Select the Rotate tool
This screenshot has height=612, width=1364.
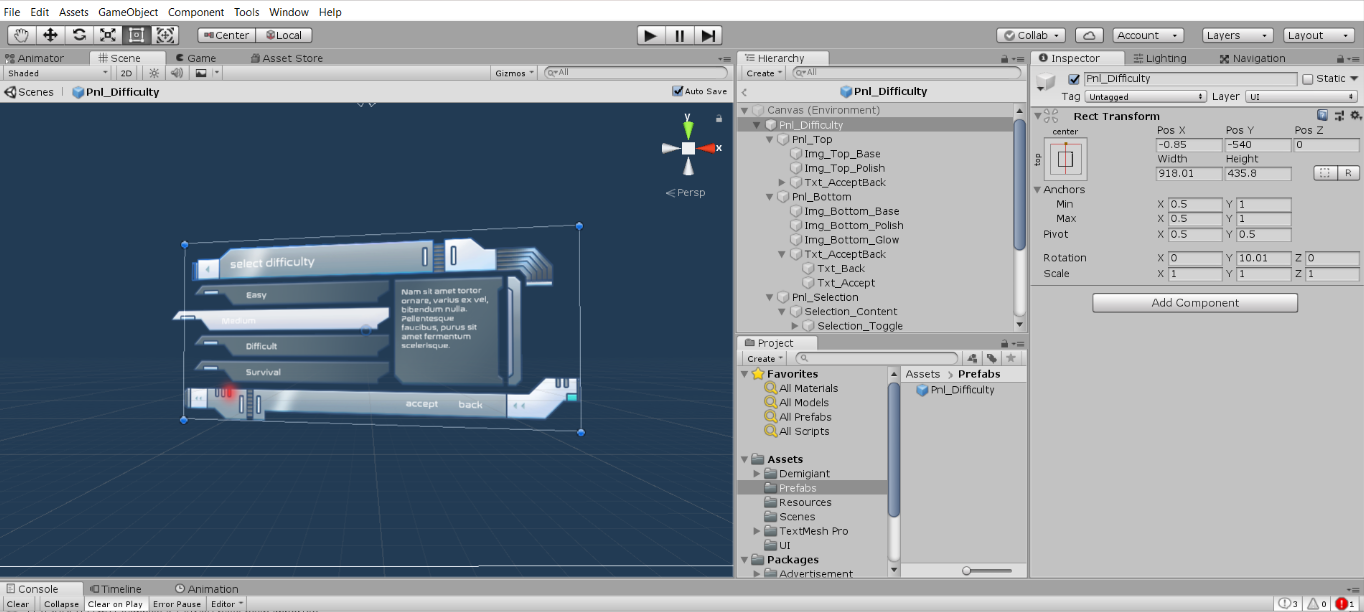click(x=78, y=35)
